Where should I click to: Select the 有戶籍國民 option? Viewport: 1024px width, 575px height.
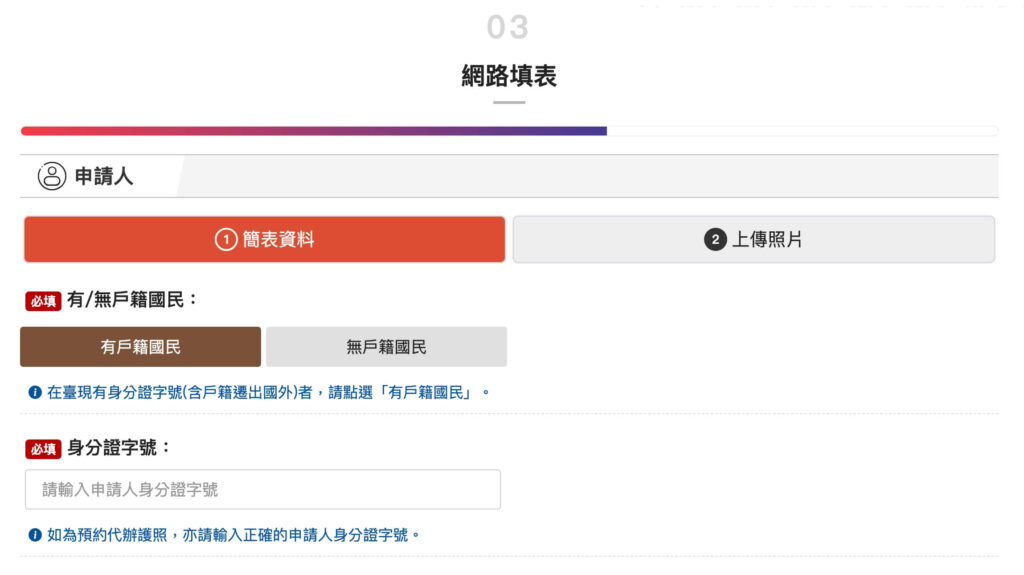[x=141, y=347]
